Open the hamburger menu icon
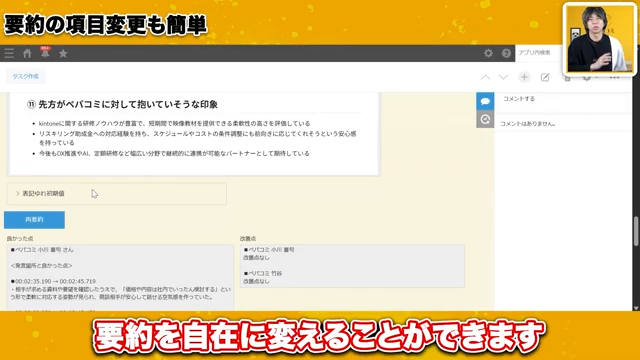Image resolution: width=640 pixels, height=360 pixels. pos(9,53)
